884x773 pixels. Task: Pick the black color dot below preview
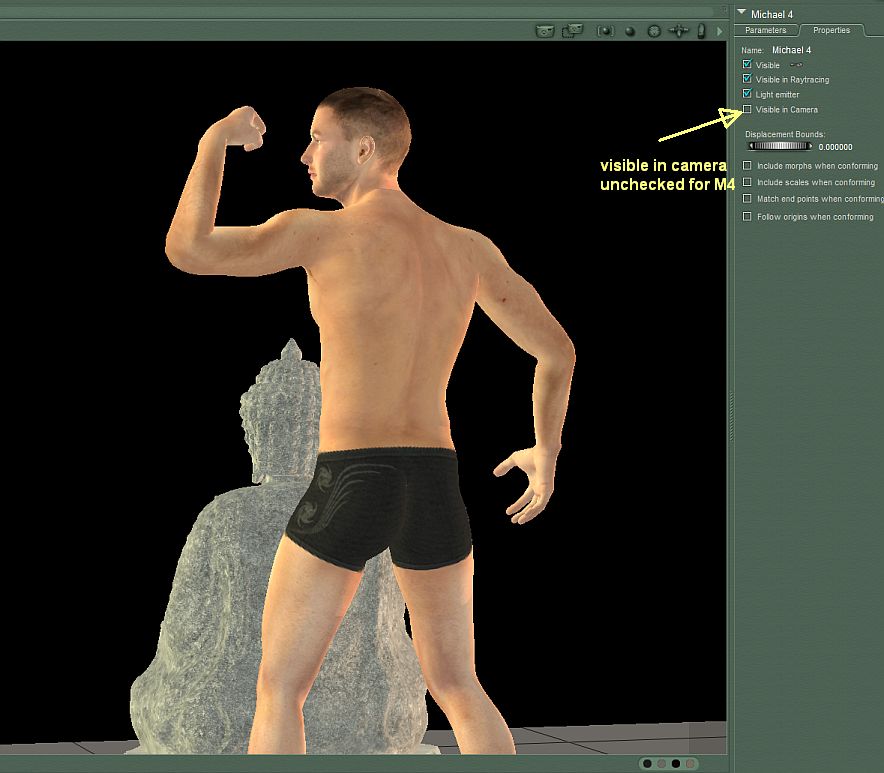(676, 764)
